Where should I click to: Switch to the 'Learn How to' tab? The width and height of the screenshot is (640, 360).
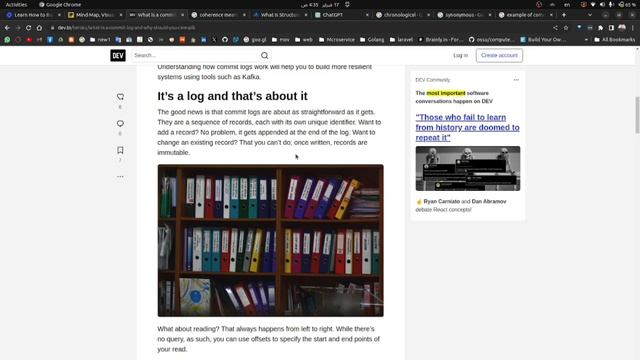pos(32,15)
